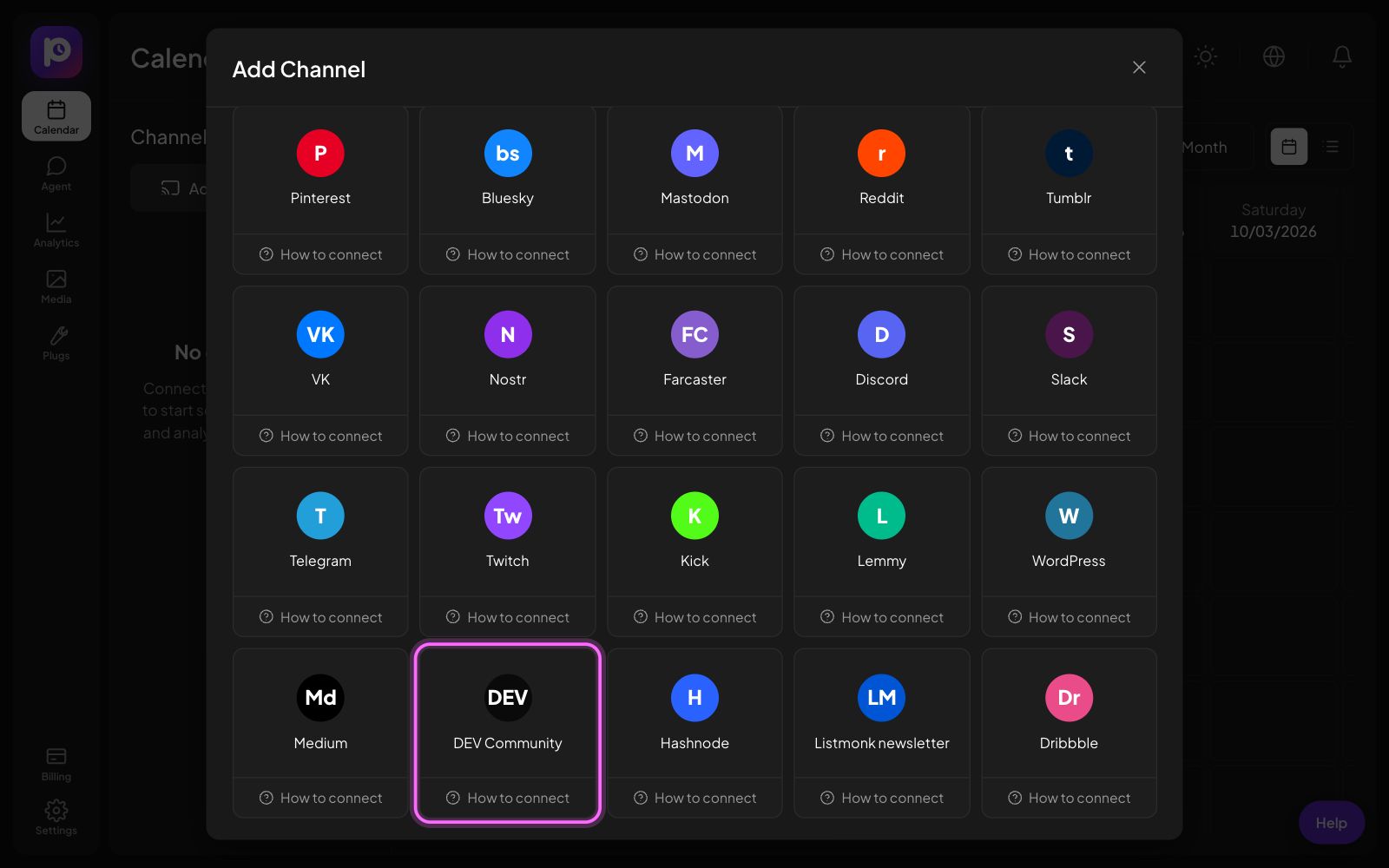The height and width of the screenshot is (868, 1389).
Task: Select the Twitch channel icon
Action: pyautogui.click(x=508, y=516)
